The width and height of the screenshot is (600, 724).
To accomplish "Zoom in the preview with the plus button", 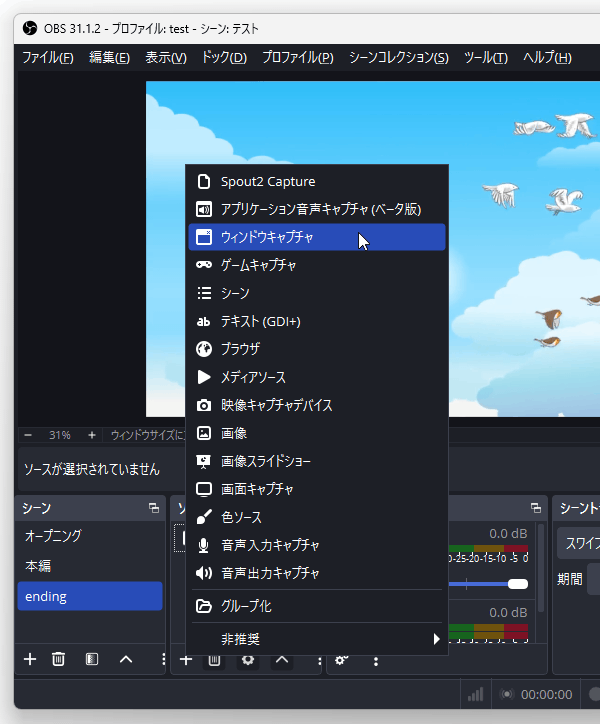I will 92,435.
